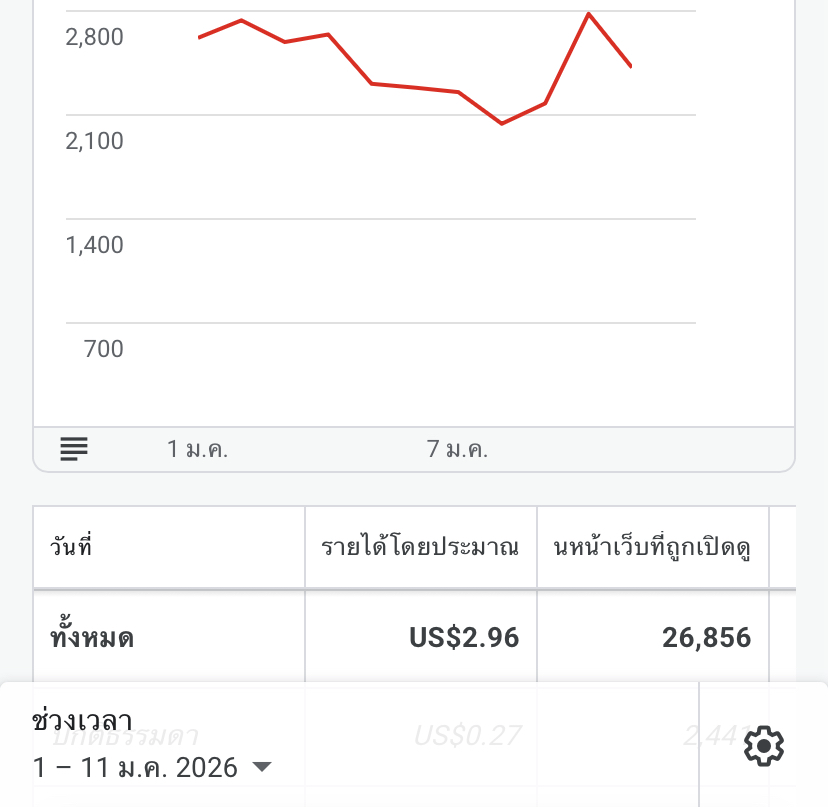Click the starting point of the red line
Image resolution: width=828 pixels, height=807 pixels.
click(x=200, y=37)
